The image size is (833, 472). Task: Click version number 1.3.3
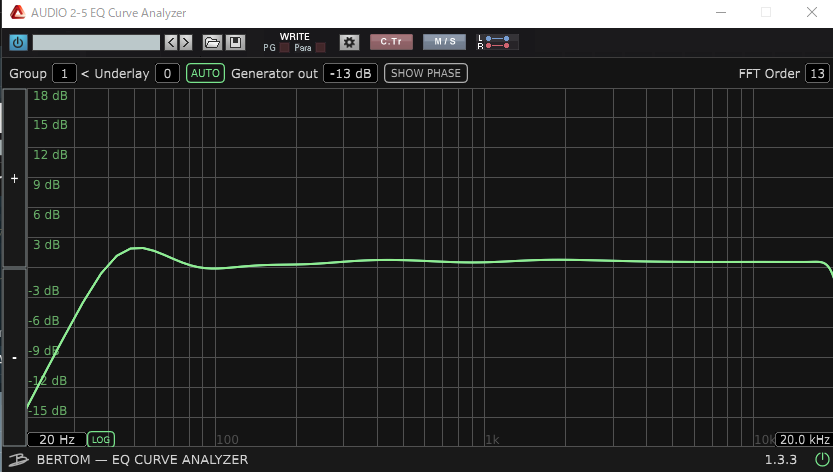click(x=780, y=460)
